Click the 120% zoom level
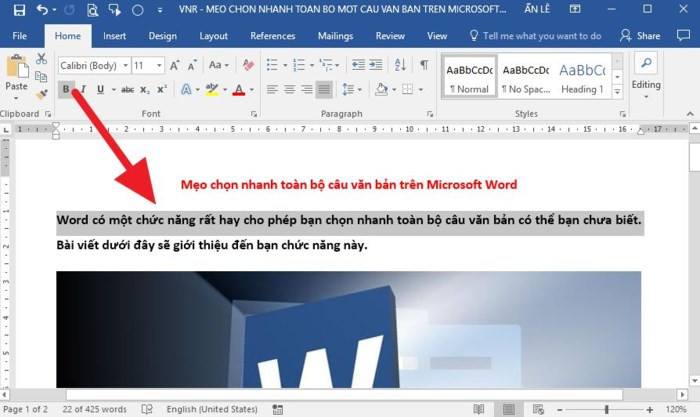This screenshot has width=700, height=417. pos(676,409)
